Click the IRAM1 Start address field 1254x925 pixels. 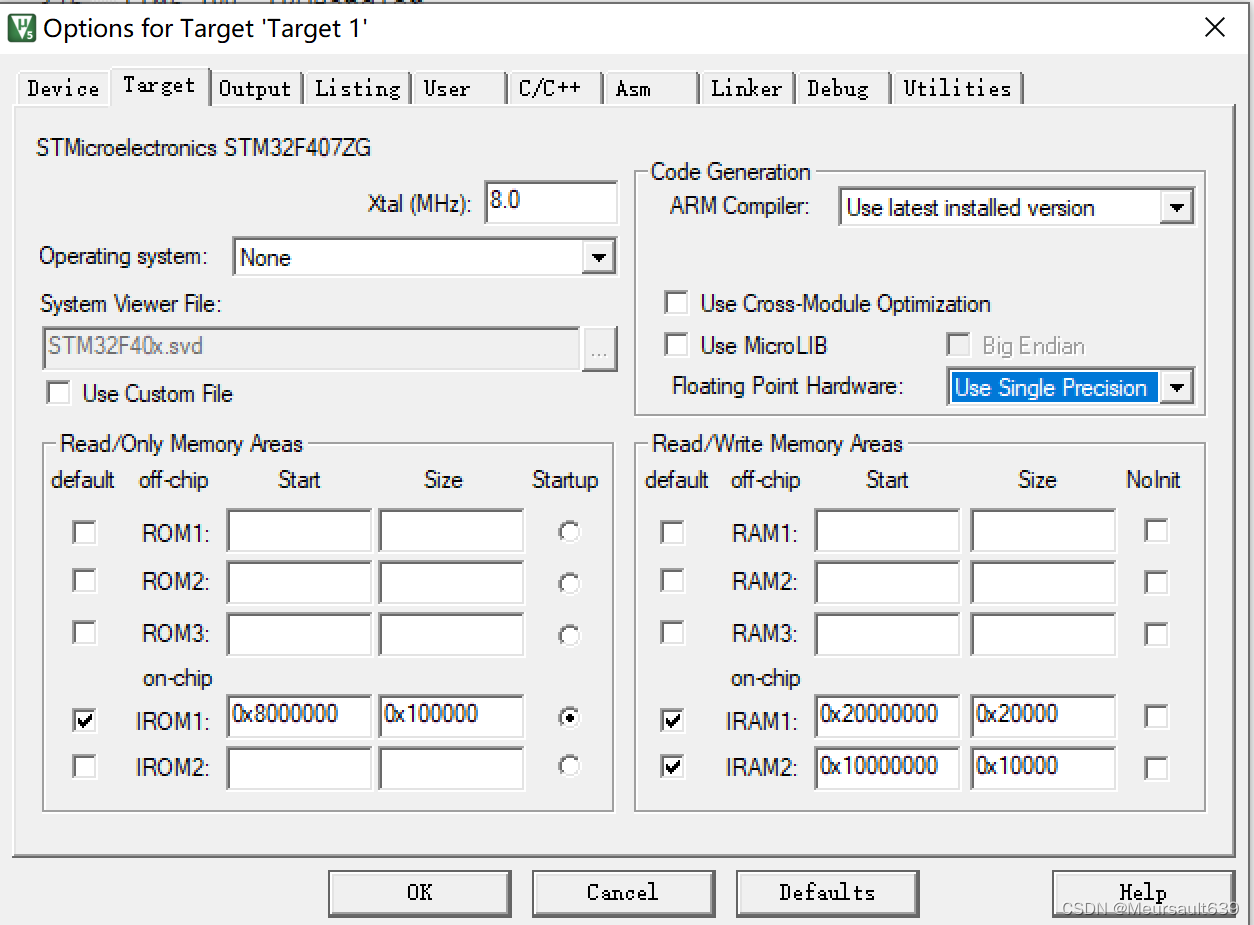pyautogui.click(x=887, y=716)
